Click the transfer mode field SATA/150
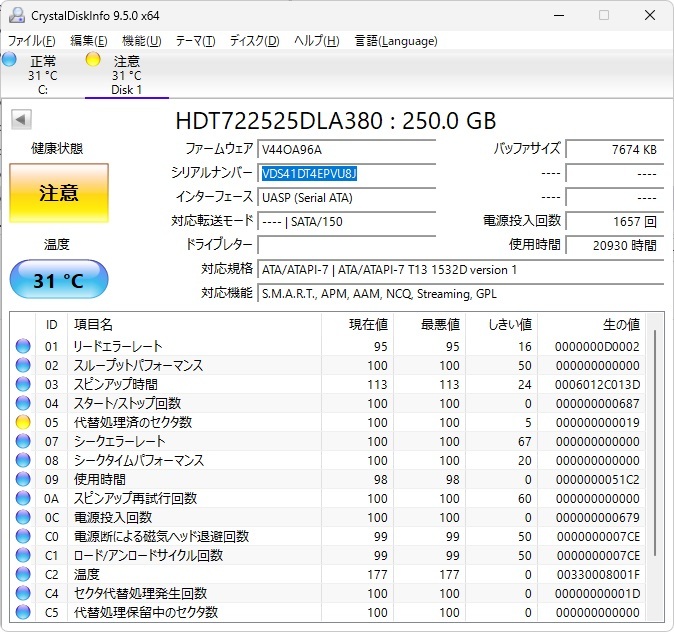 click(346, 222)
